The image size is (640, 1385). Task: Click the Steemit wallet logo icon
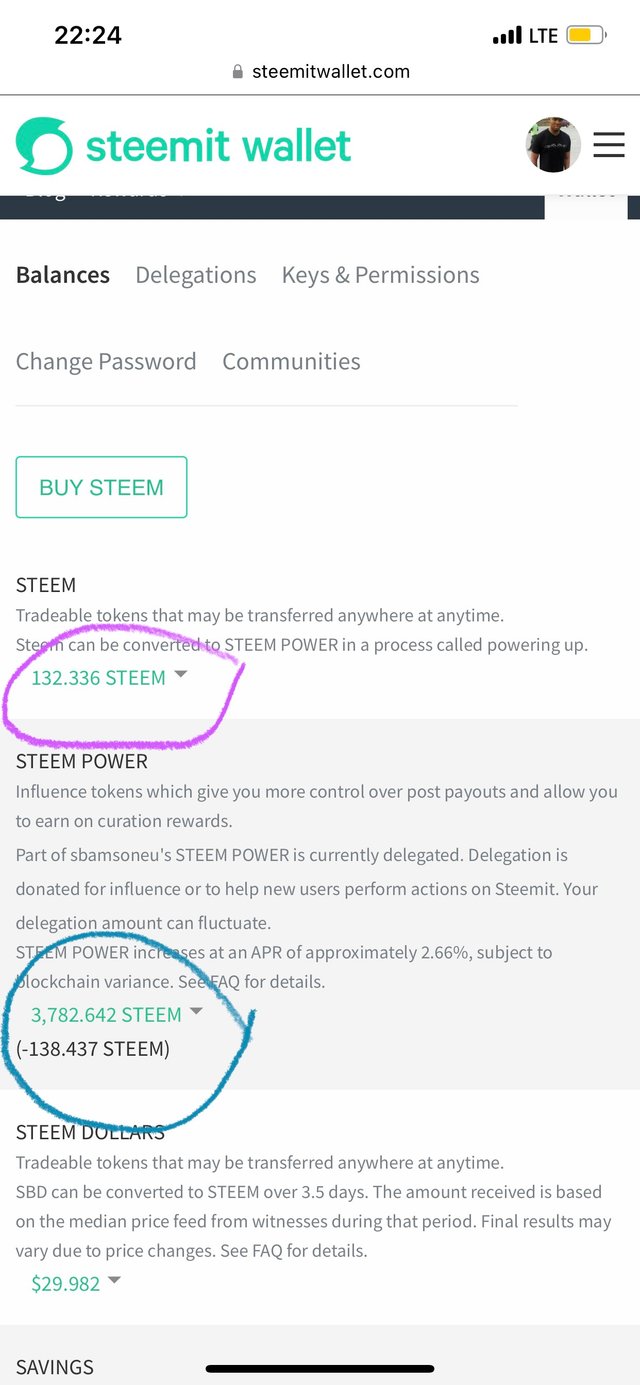44,146
